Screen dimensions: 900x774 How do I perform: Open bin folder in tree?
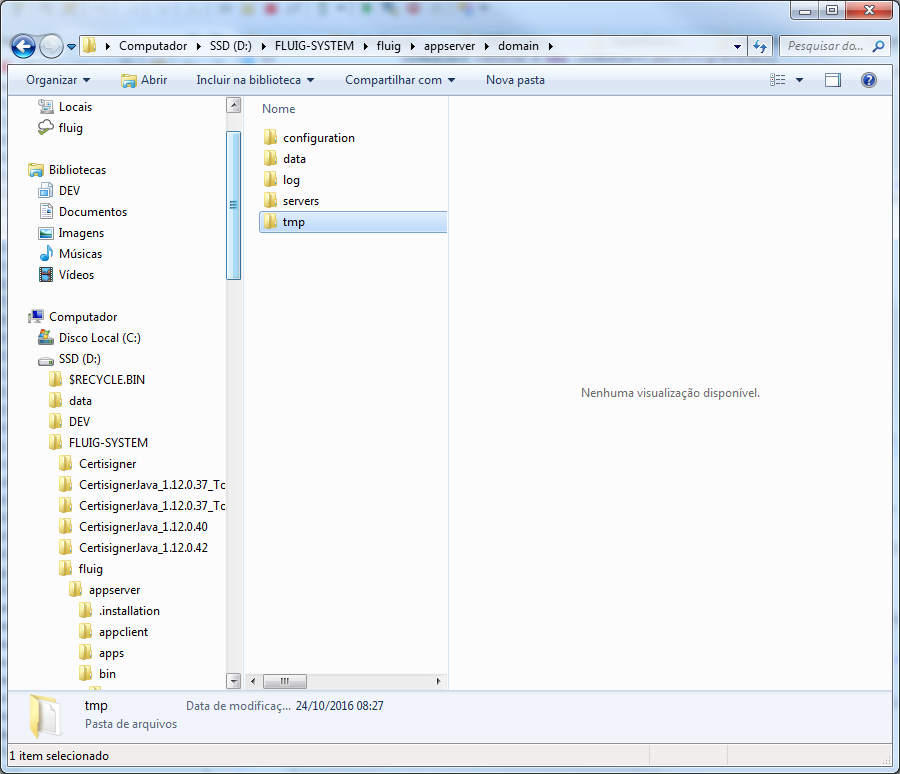(107, 674)
